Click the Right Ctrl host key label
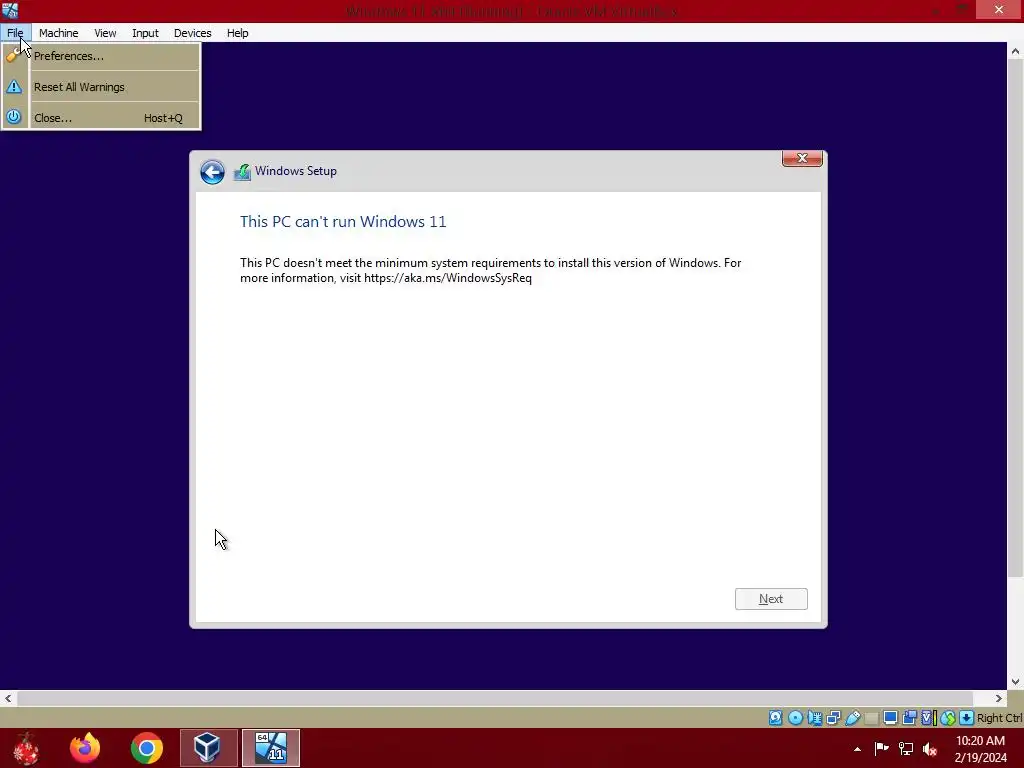 [x=999, y=718]
